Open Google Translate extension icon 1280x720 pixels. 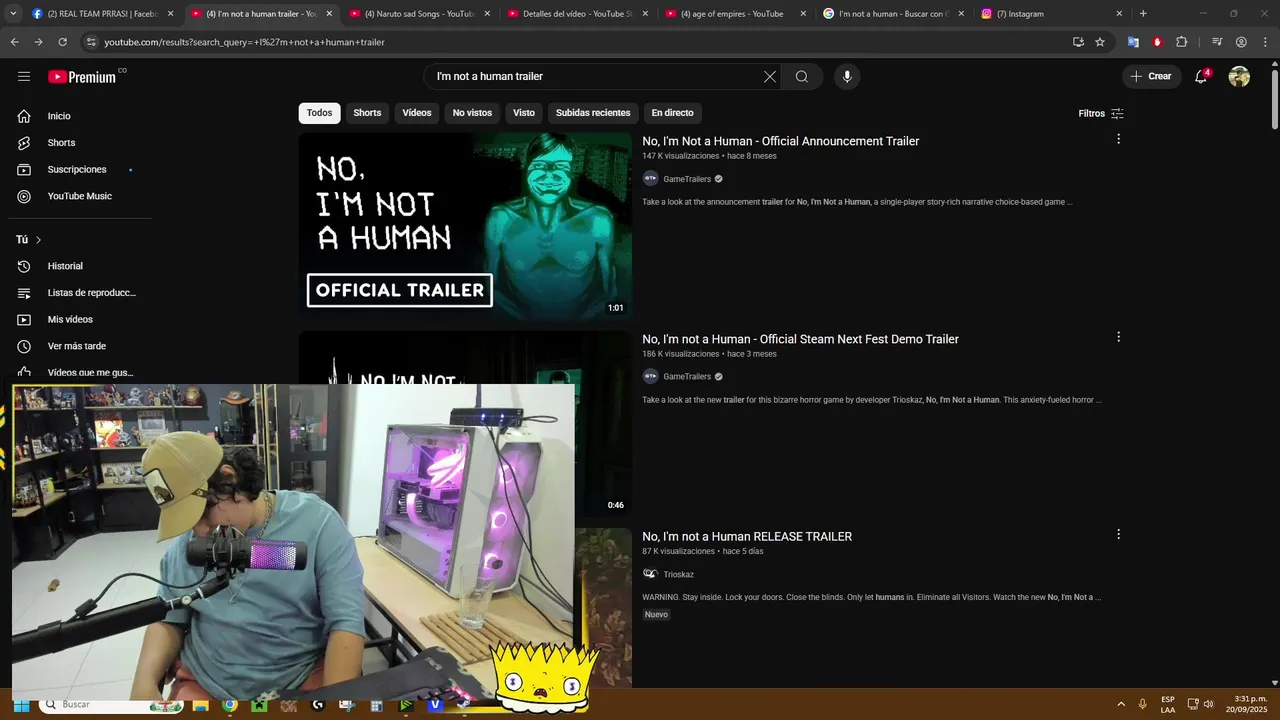[x=1133, y=42]
